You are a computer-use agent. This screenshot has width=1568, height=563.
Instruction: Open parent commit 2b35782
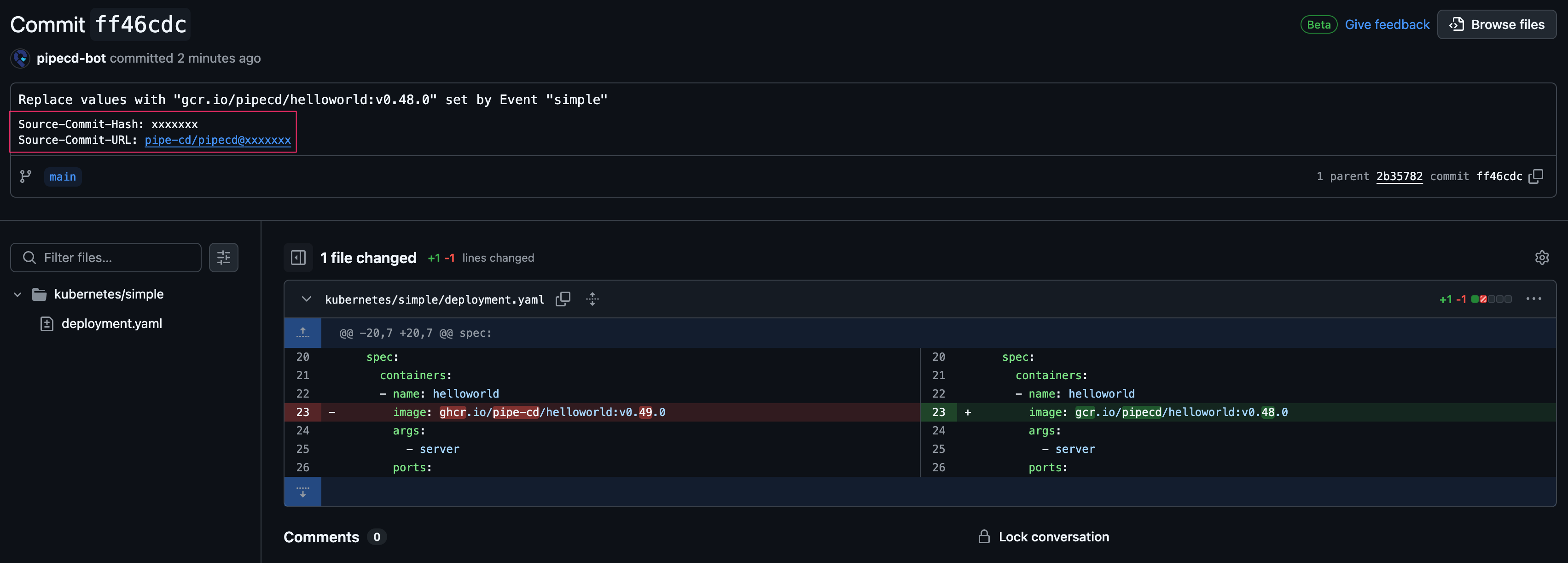pyautogui.click(x=1399, y=176)
